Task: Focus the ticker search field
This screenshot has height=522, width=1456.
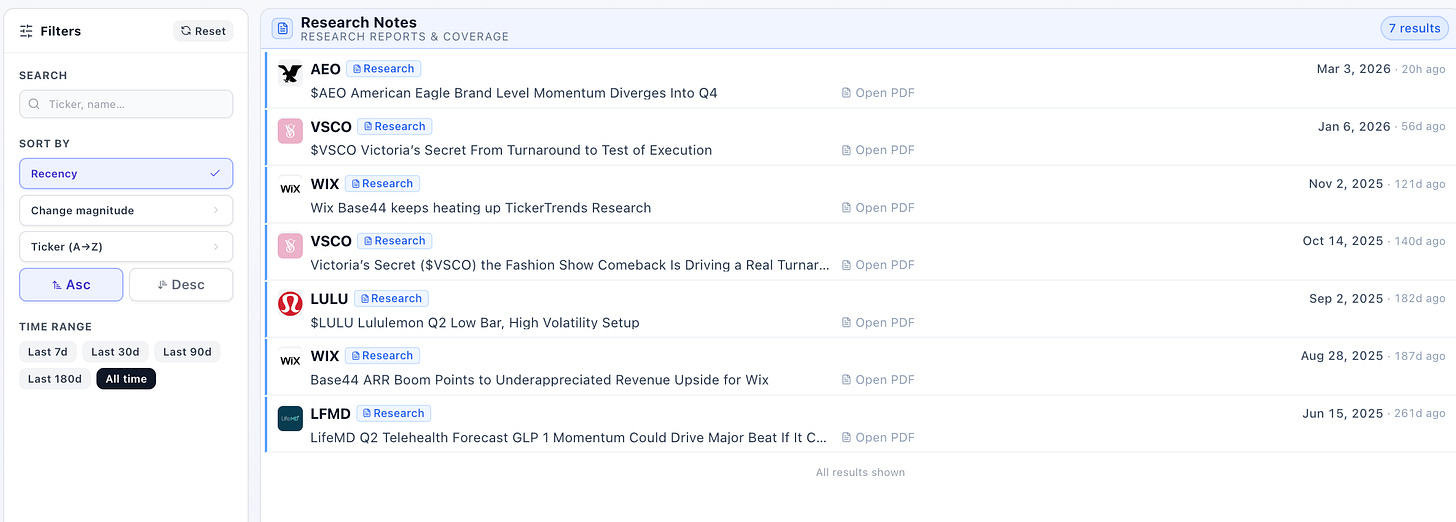Action: coord(126,104)
